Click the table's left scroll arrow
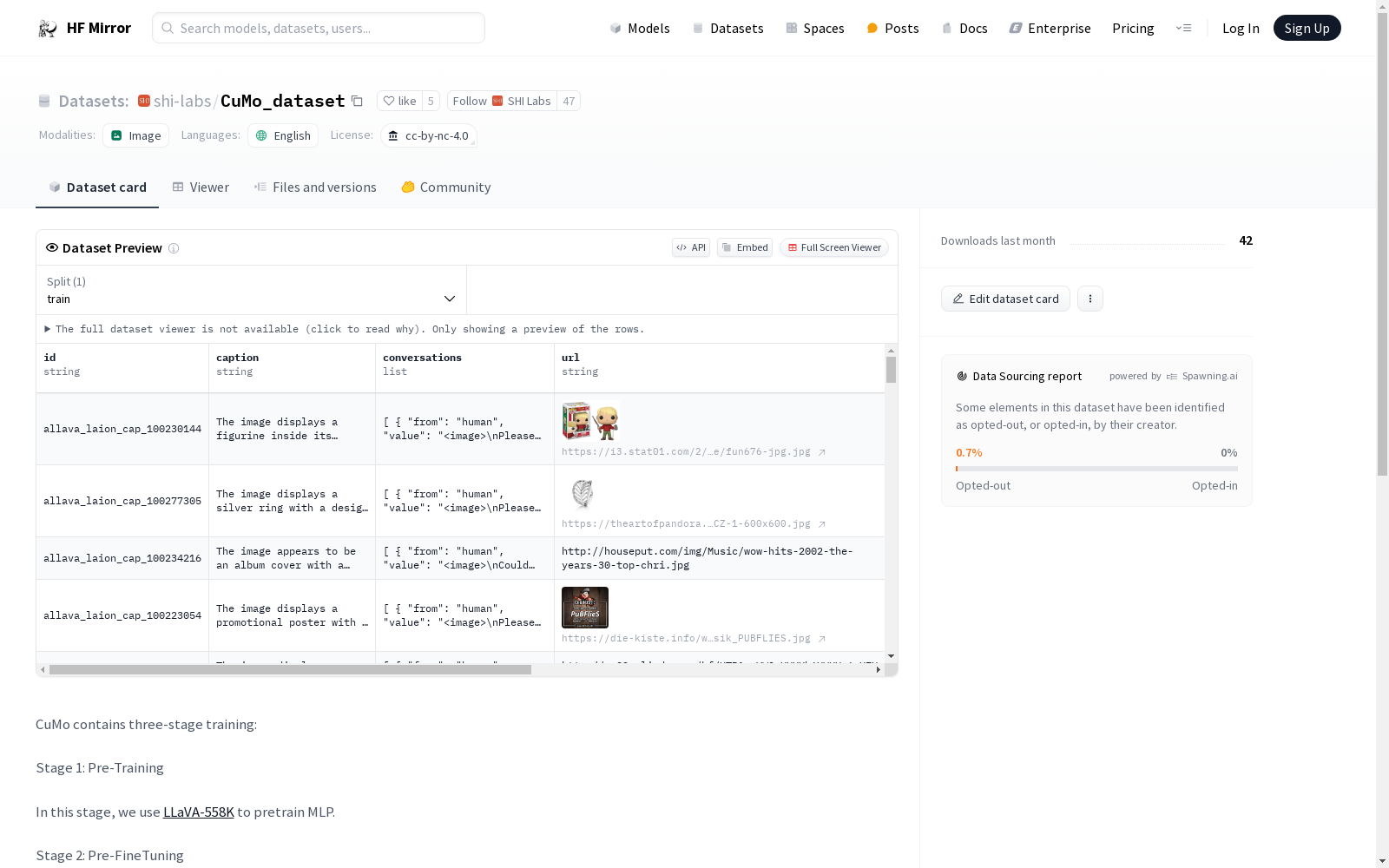1389x868 pixels. tap(43, 669)
